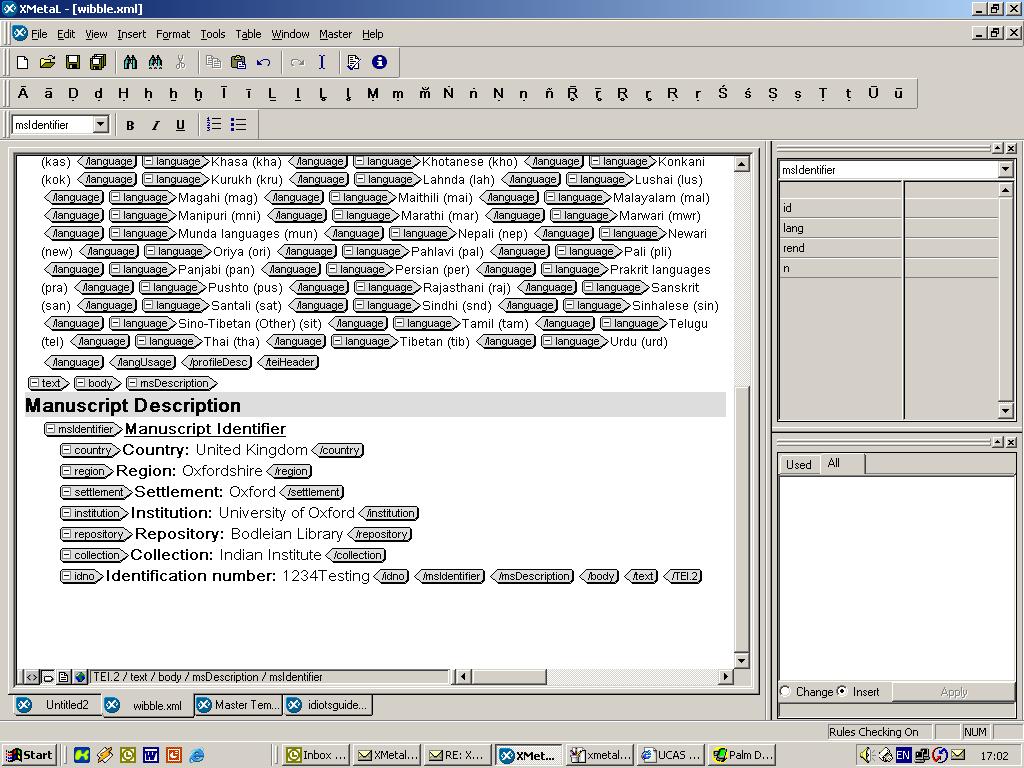Toggle underline formatting
Viewport: 1024px width, 768px height.
click(x=180, y=125)
